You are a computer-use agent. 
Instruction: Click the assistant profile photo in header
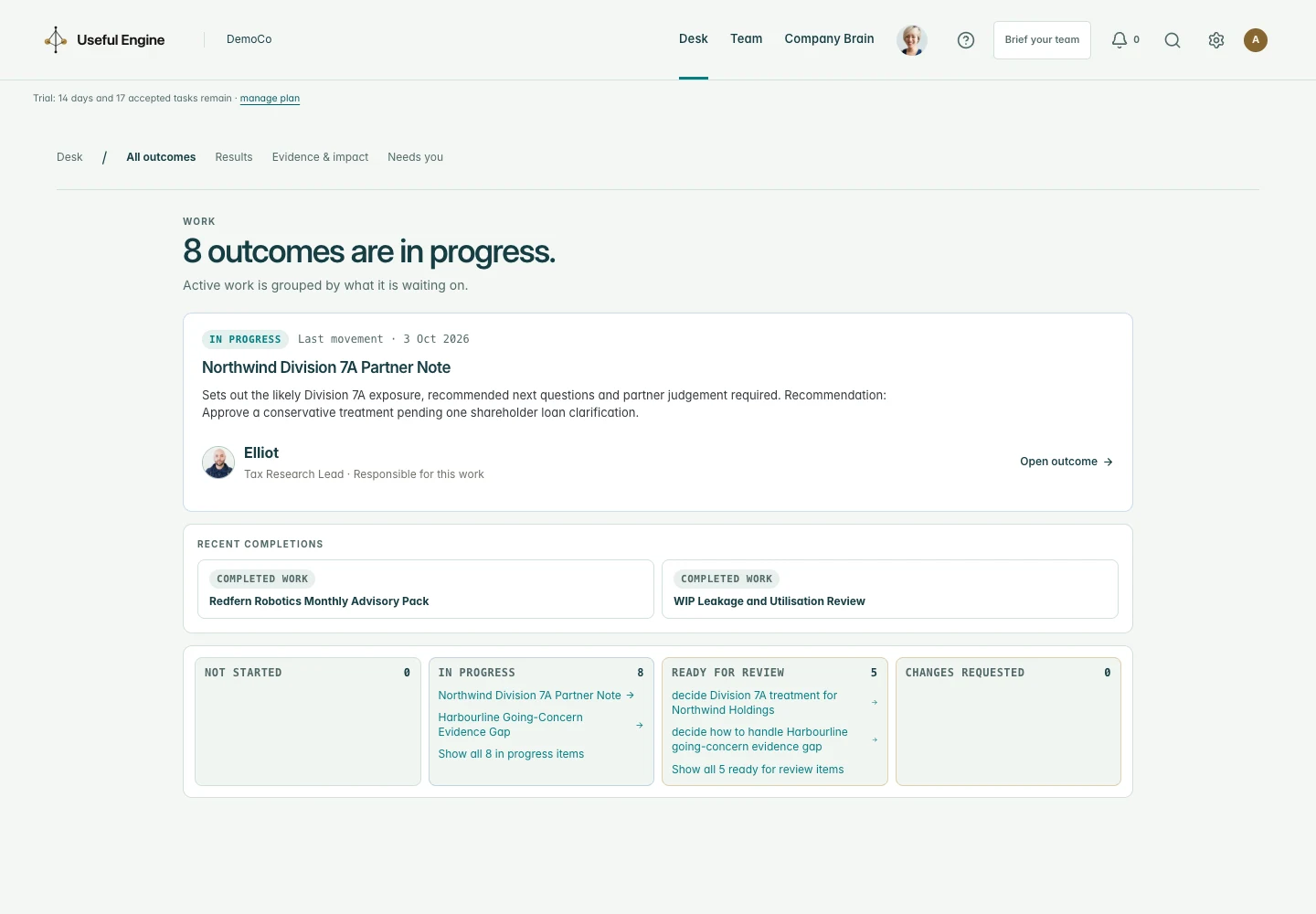point(912,40)
